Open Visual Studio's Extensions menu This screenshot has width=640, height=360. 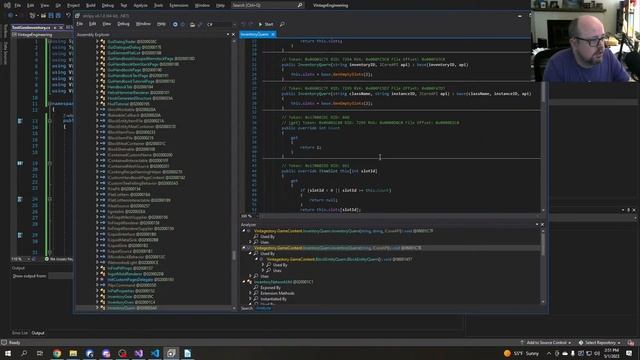click(179, 5)
